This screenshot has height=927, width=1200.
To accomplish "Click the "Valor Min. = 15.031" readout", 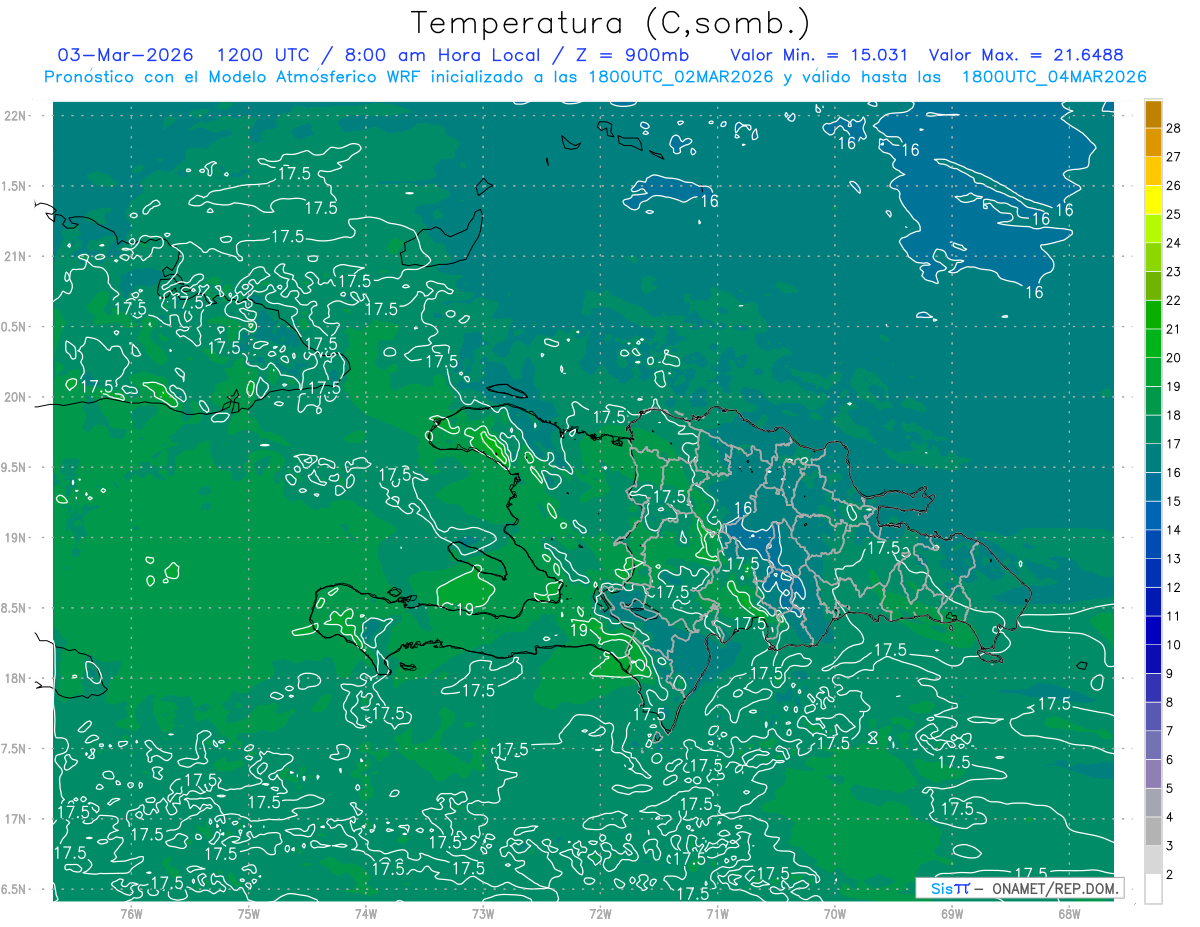I will (819, 55).
